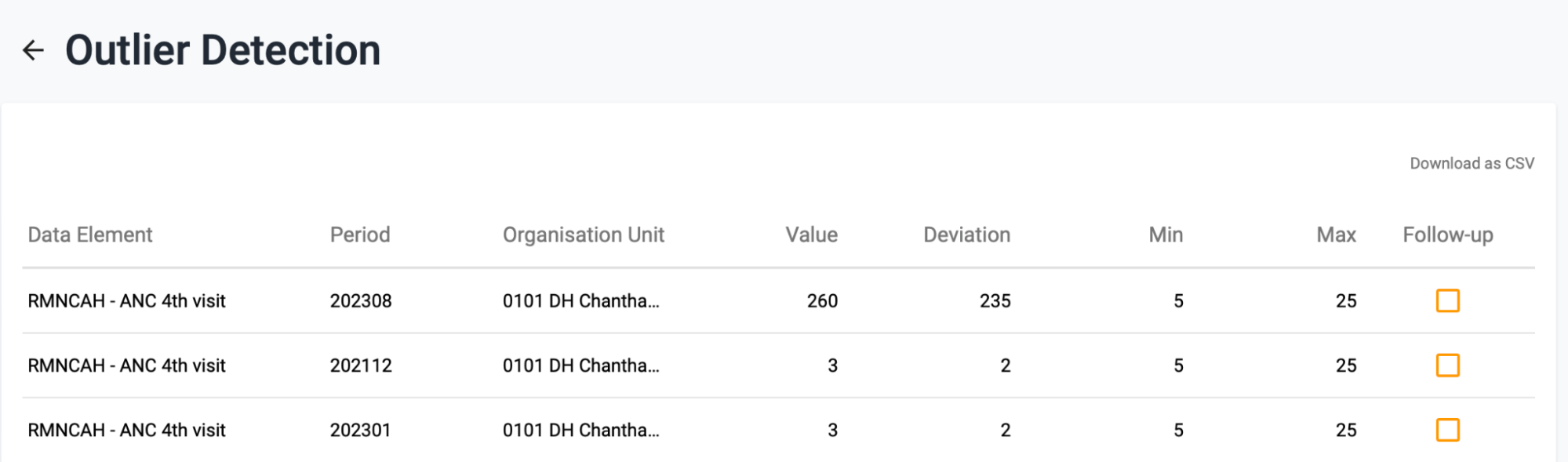Click the Period column header
The width and height of the screenshot is (1568, 462).
360,235
